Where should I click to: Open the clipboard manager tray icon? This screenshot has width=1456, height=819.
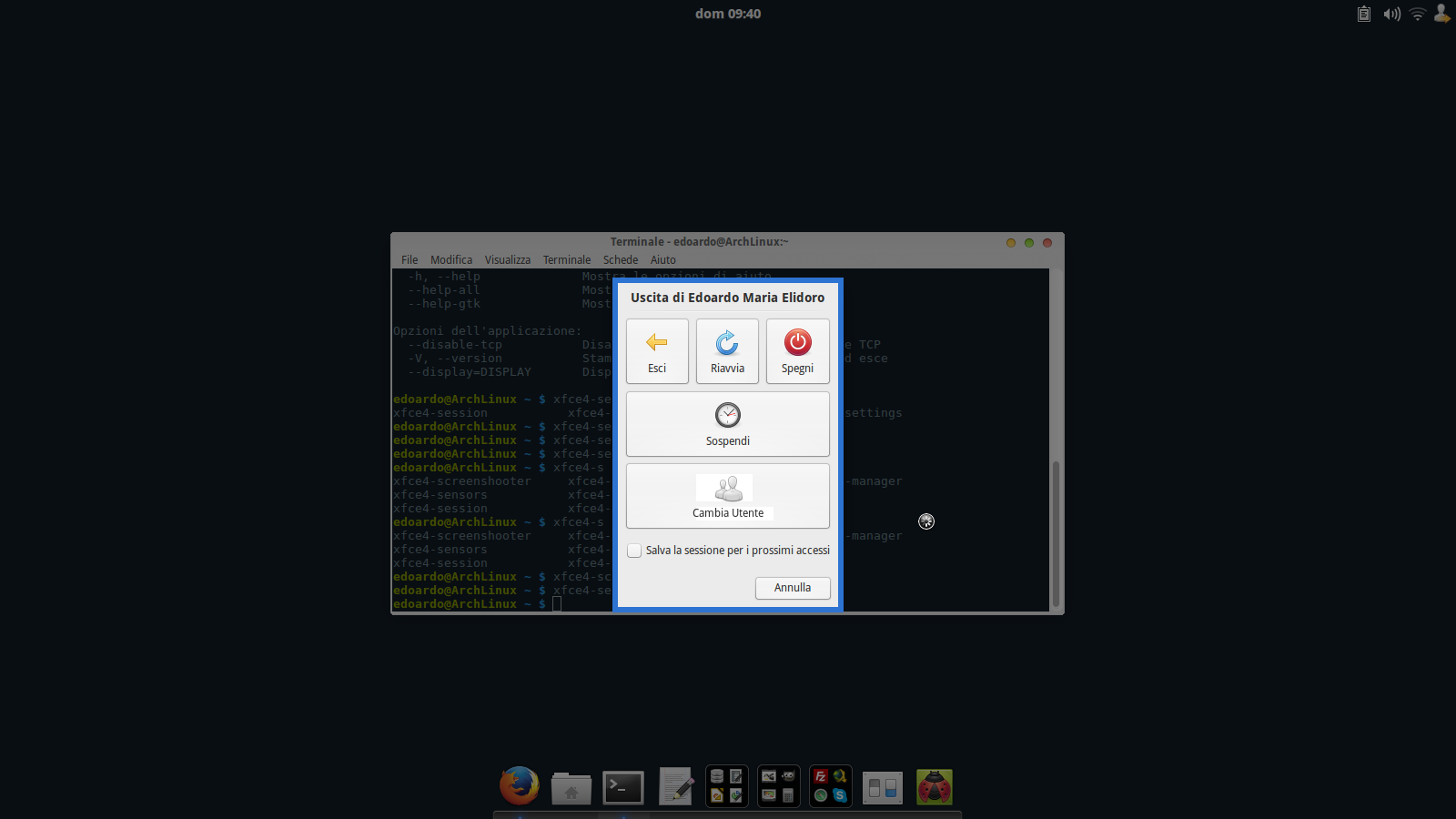click(1363, 14)
